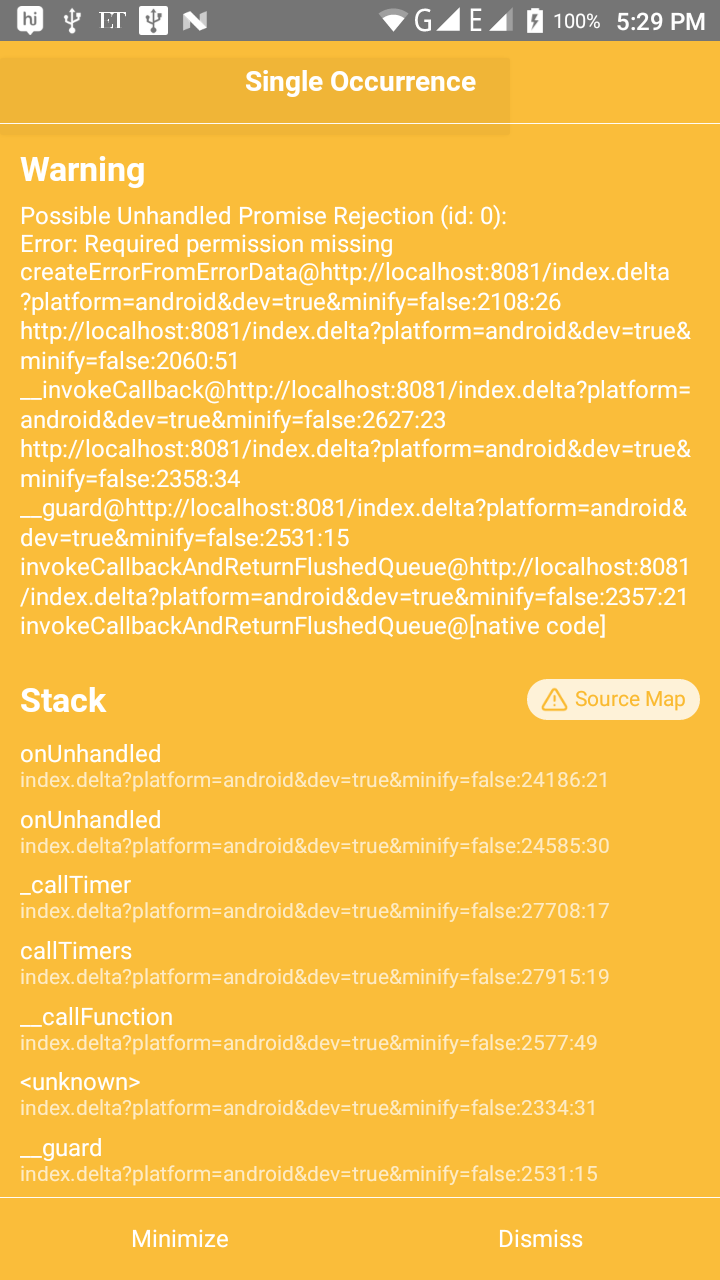The image size is (720, 1280).
Task: Click the battery indicator in status bar
Action: click(x=533, y=18)
